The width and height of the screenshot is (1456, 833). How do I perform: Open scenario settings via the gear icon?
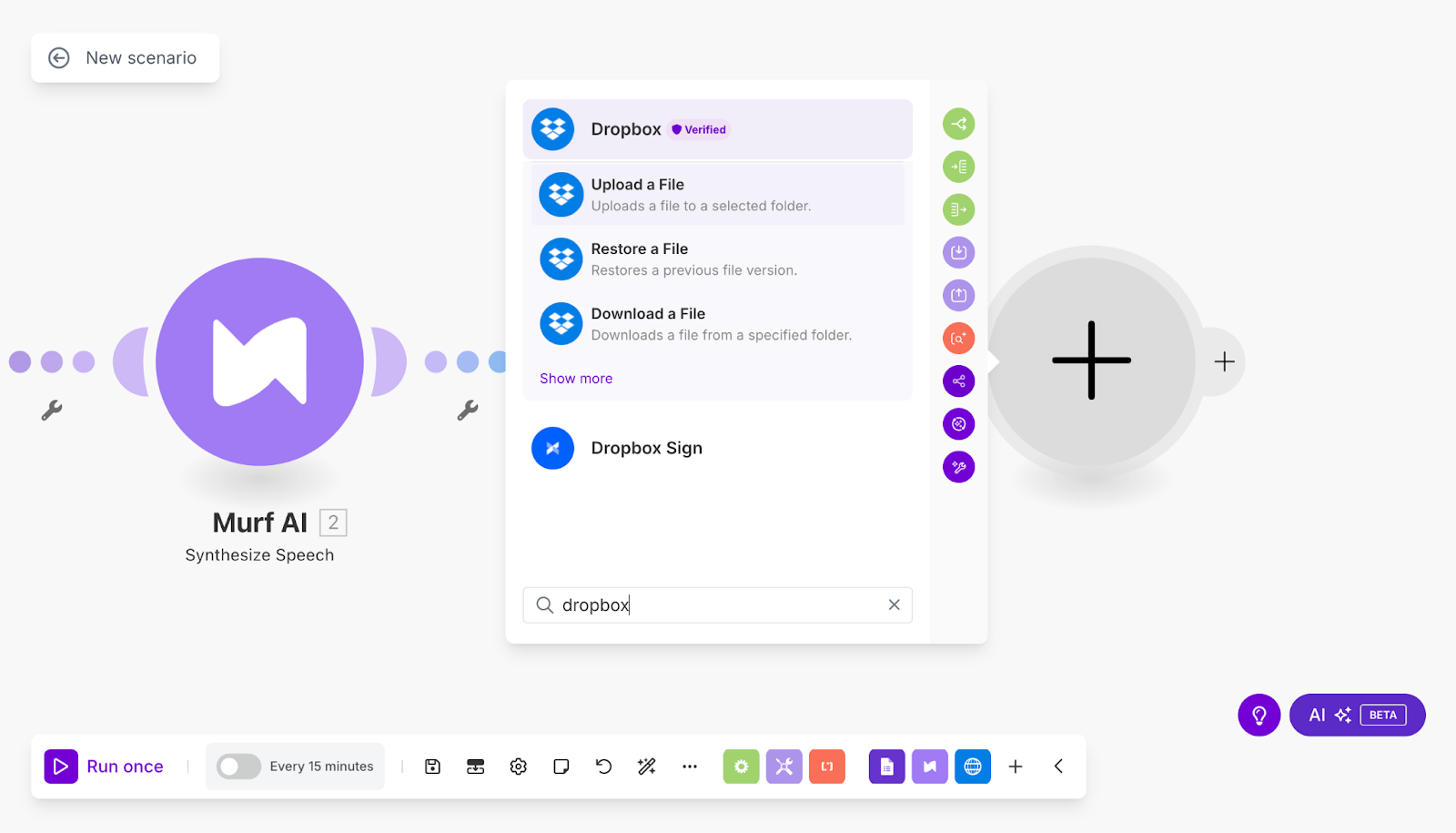pyautogui.click(x=518, y=766)
